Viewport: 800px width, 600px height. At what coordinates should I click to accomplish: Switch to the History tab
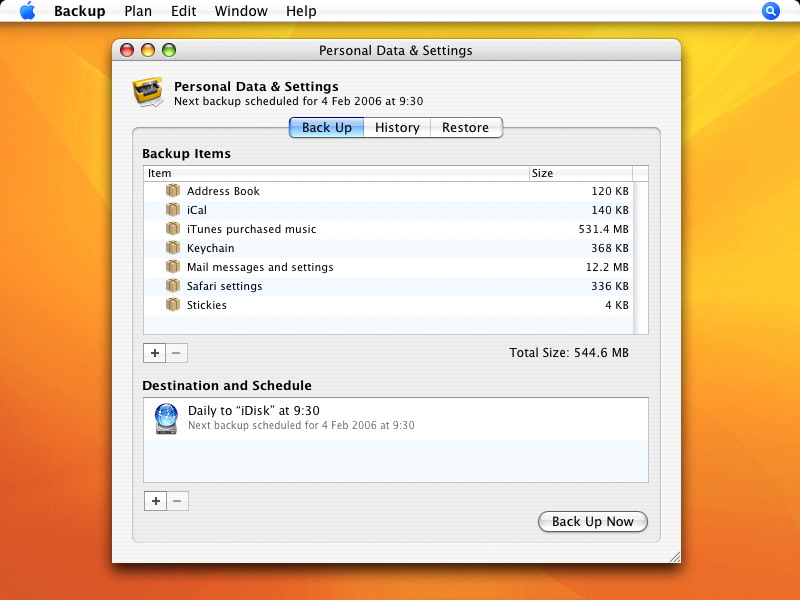(397, 127)
